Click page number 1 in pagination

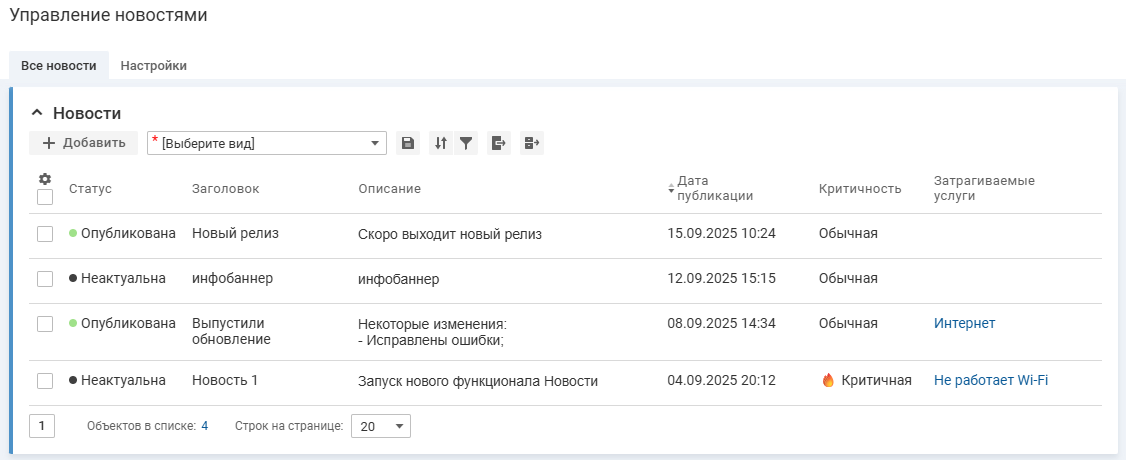(42, 426)
